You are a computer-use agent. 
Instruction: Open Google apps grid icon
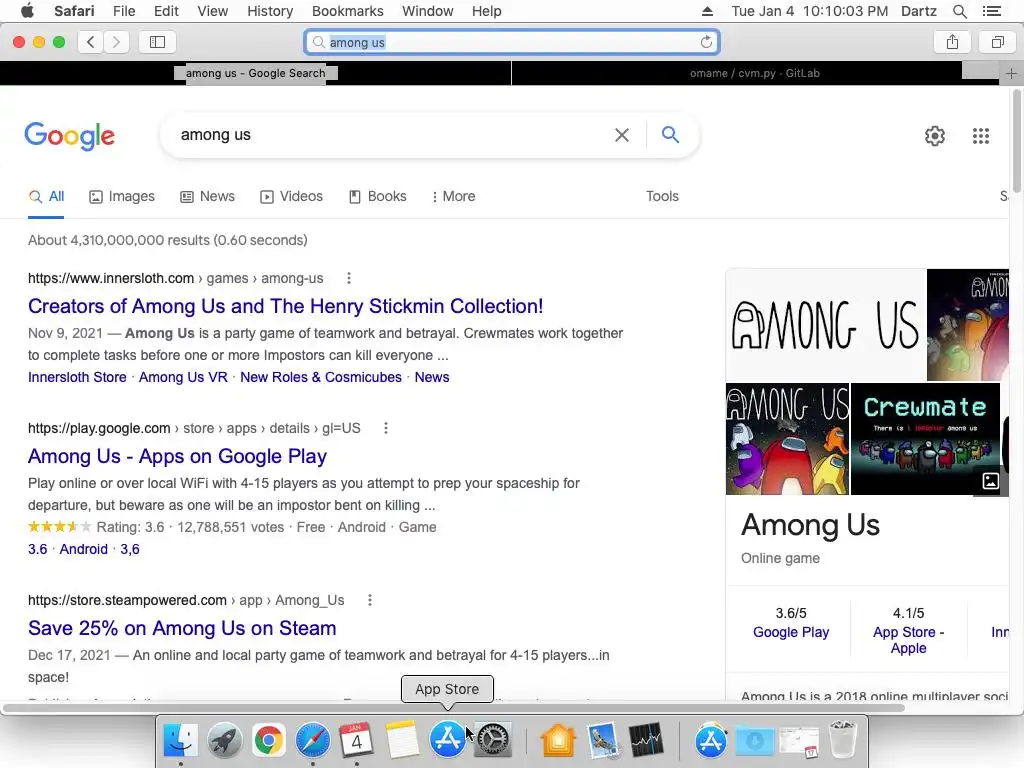[x=980, y=136]
